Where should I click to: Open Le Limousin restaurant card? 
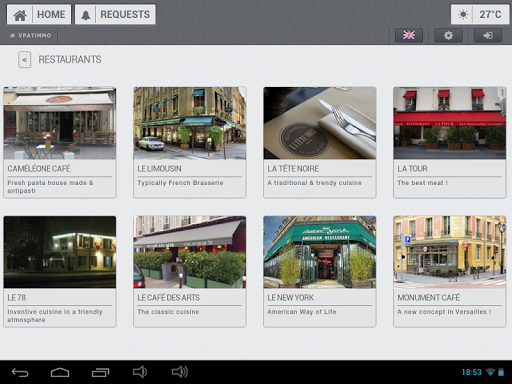(x=190, y=143)
